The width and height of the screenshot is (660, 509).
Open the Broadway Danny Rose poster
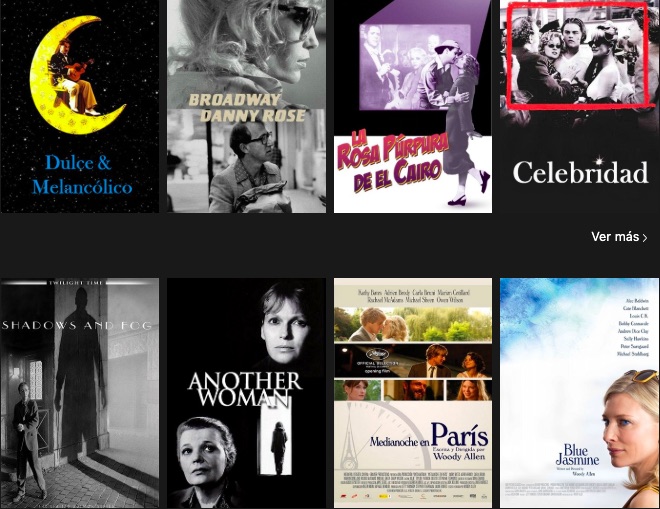click(x=246, y=106)
